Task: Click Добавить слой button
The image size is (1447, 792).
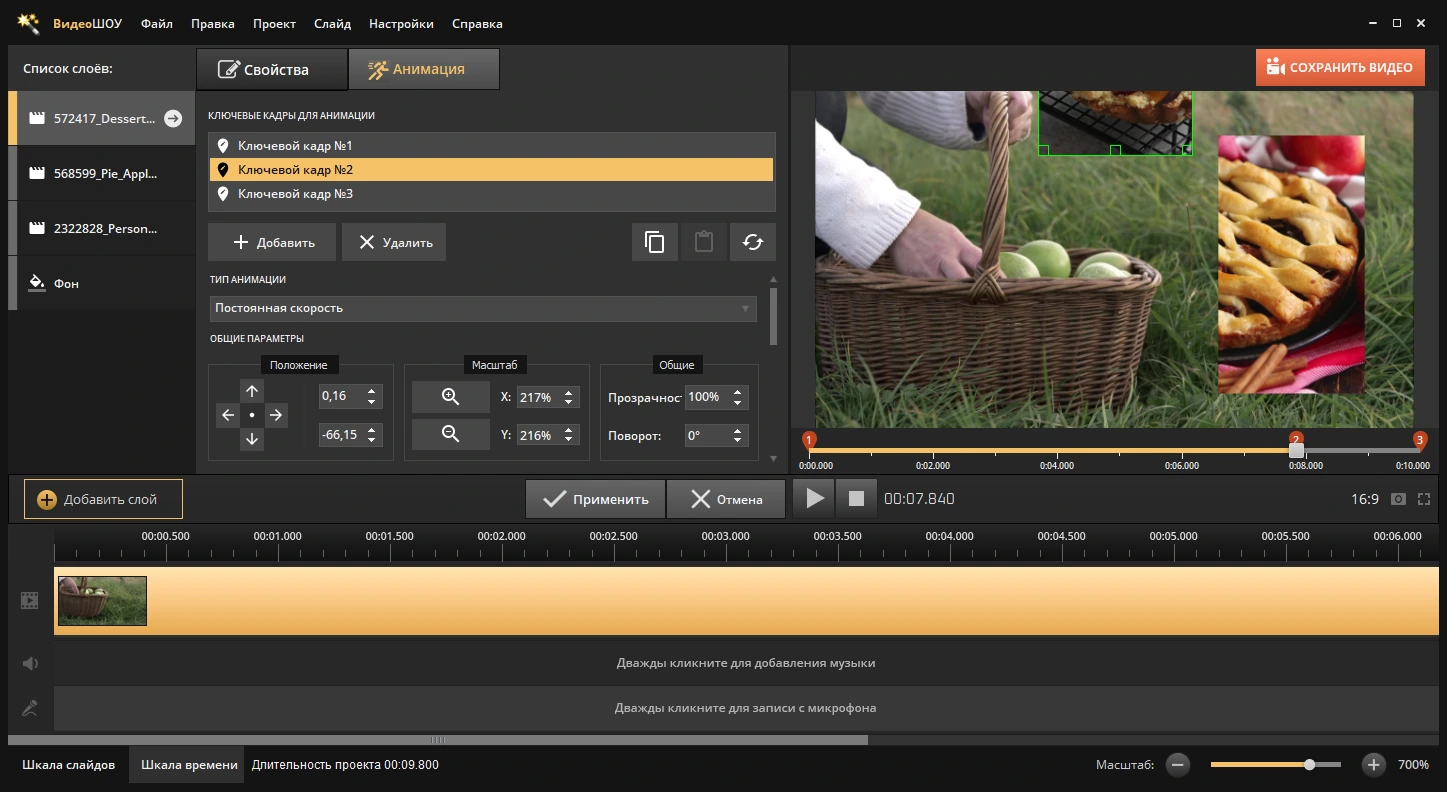Action: [103, 499]
